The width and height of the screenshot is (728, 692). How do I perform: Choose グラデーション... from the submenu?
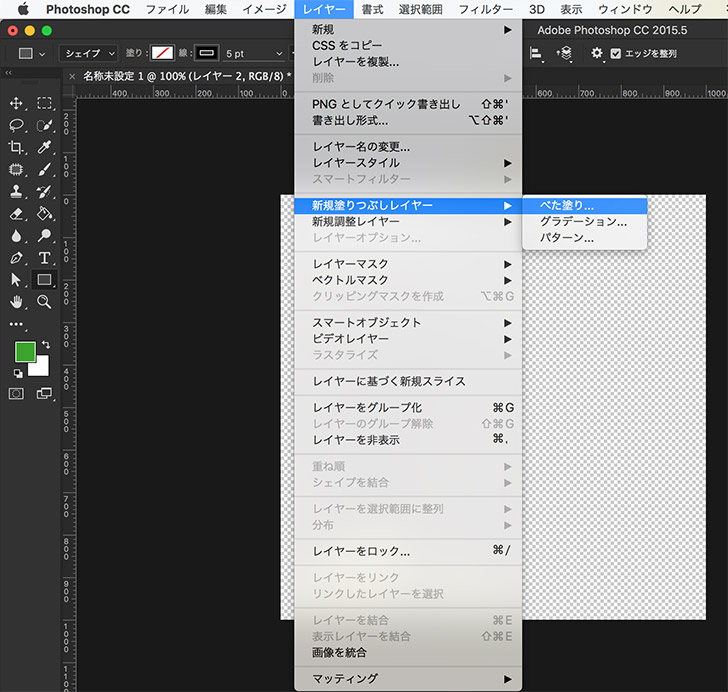click(x=585, y=222)
